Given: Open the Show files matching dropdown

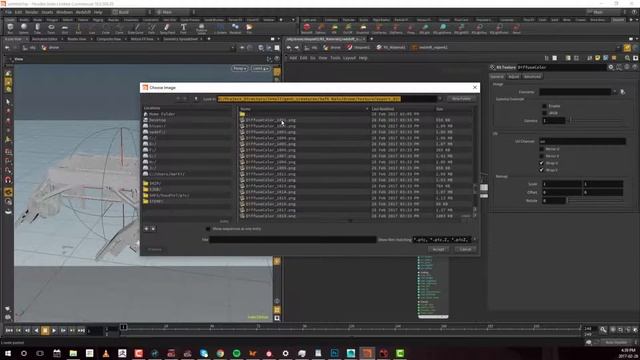Looking at the screenshot, I should [474, 240].
